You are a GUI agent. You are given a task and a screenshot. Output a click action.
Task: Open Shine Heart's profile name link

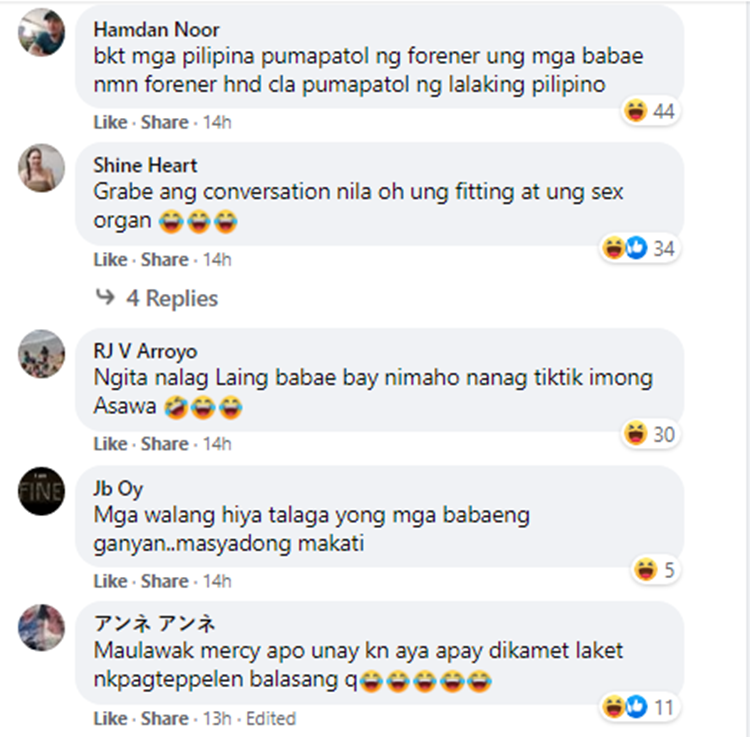[x=145, y=165]
